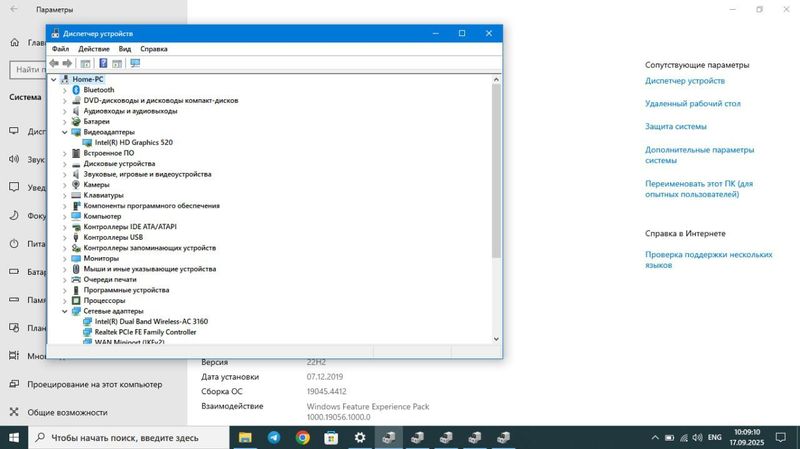
Task: Open Telegram from the taskbar
Action: pyautogui.click(x=274, y=438)
